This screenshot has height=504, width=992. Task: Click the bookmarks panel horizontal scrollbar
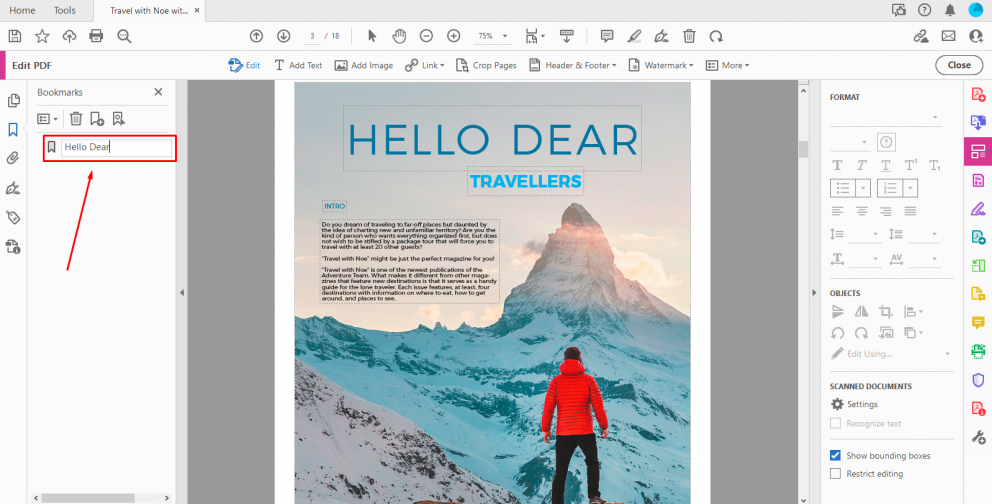[88, 498]
